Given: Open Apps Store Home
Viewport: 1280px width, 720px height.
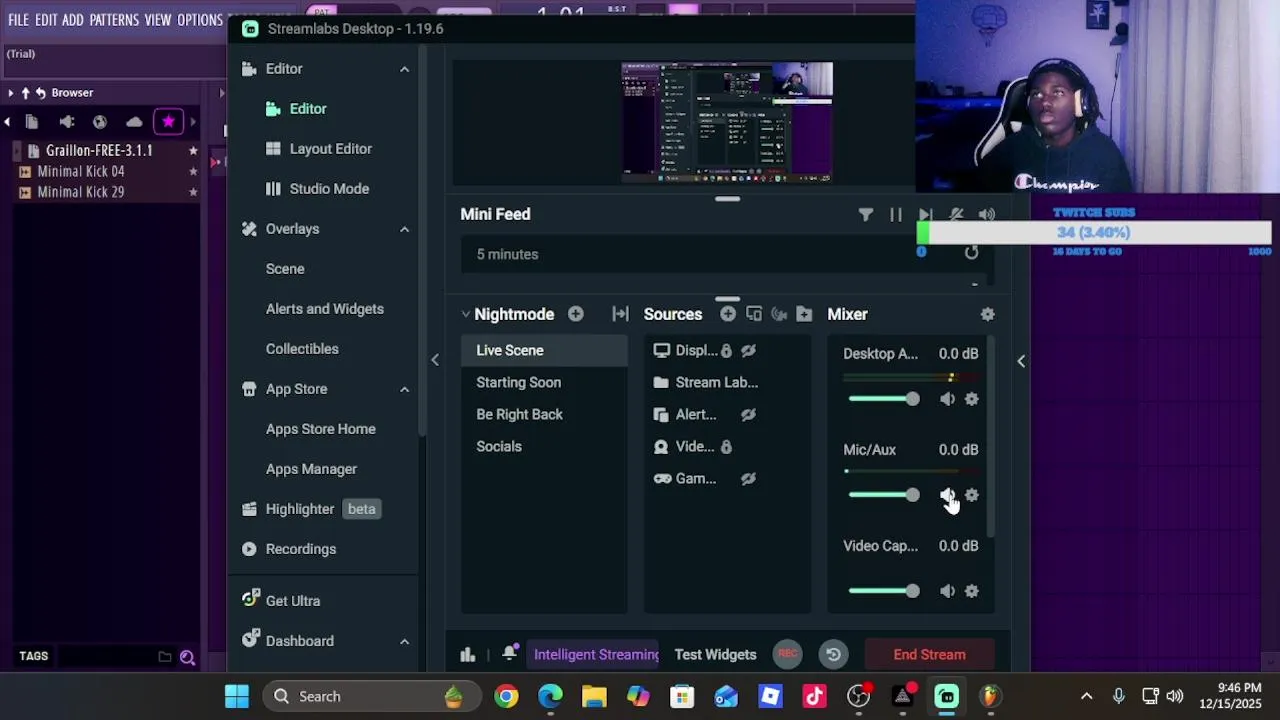Looking at the screenshot, I should tap(321, 429).
